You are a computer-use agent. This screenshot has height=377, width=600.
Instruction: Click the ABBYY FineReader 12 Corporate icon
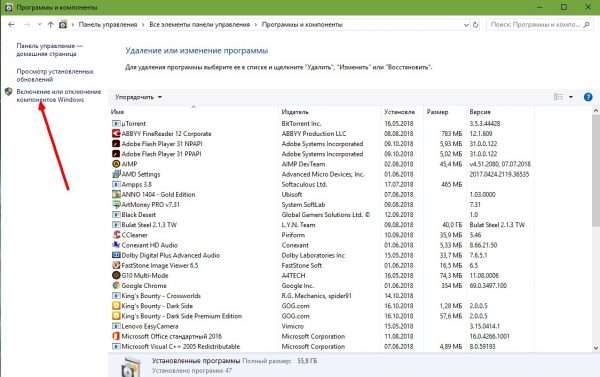point(116,134)
